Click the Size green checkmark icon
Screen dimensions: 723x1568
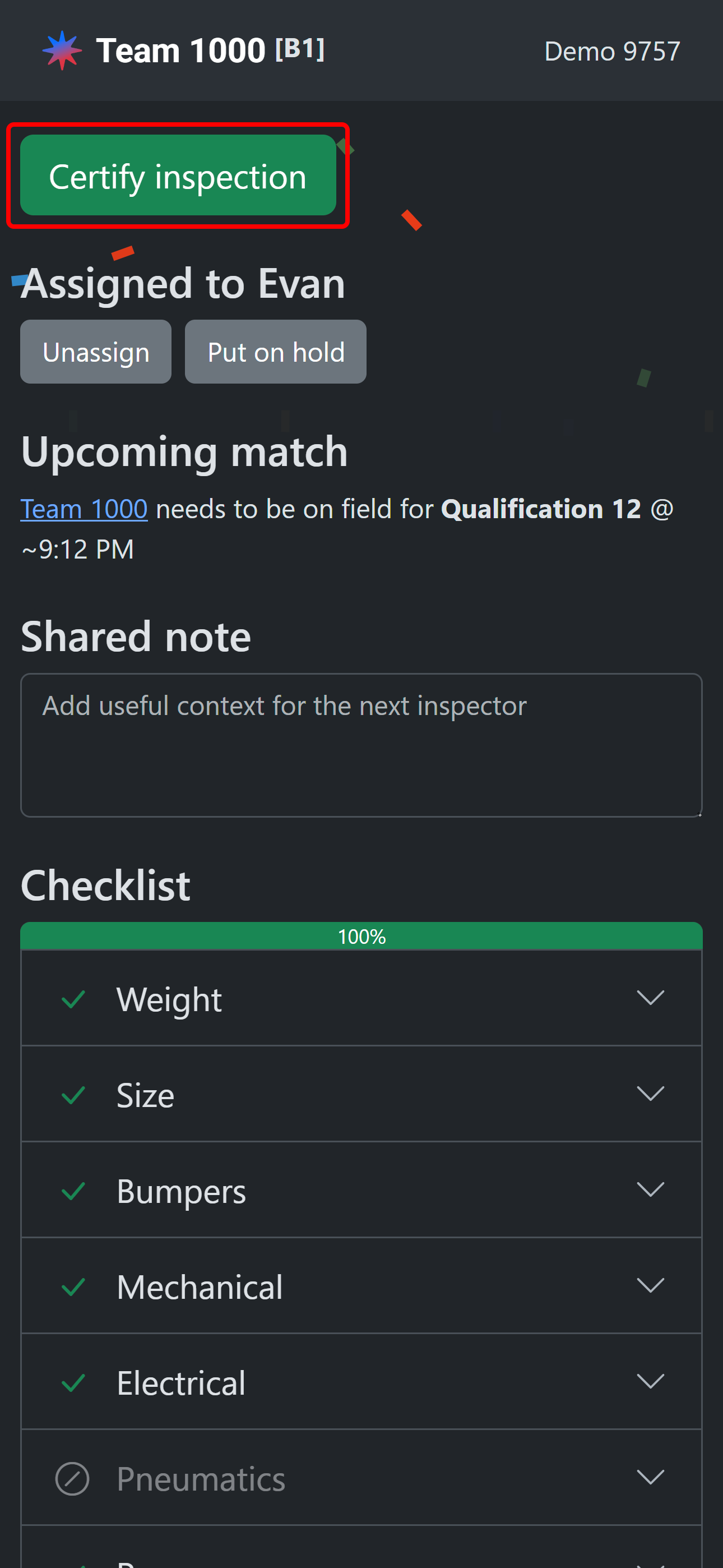(x=73, y=1095)
